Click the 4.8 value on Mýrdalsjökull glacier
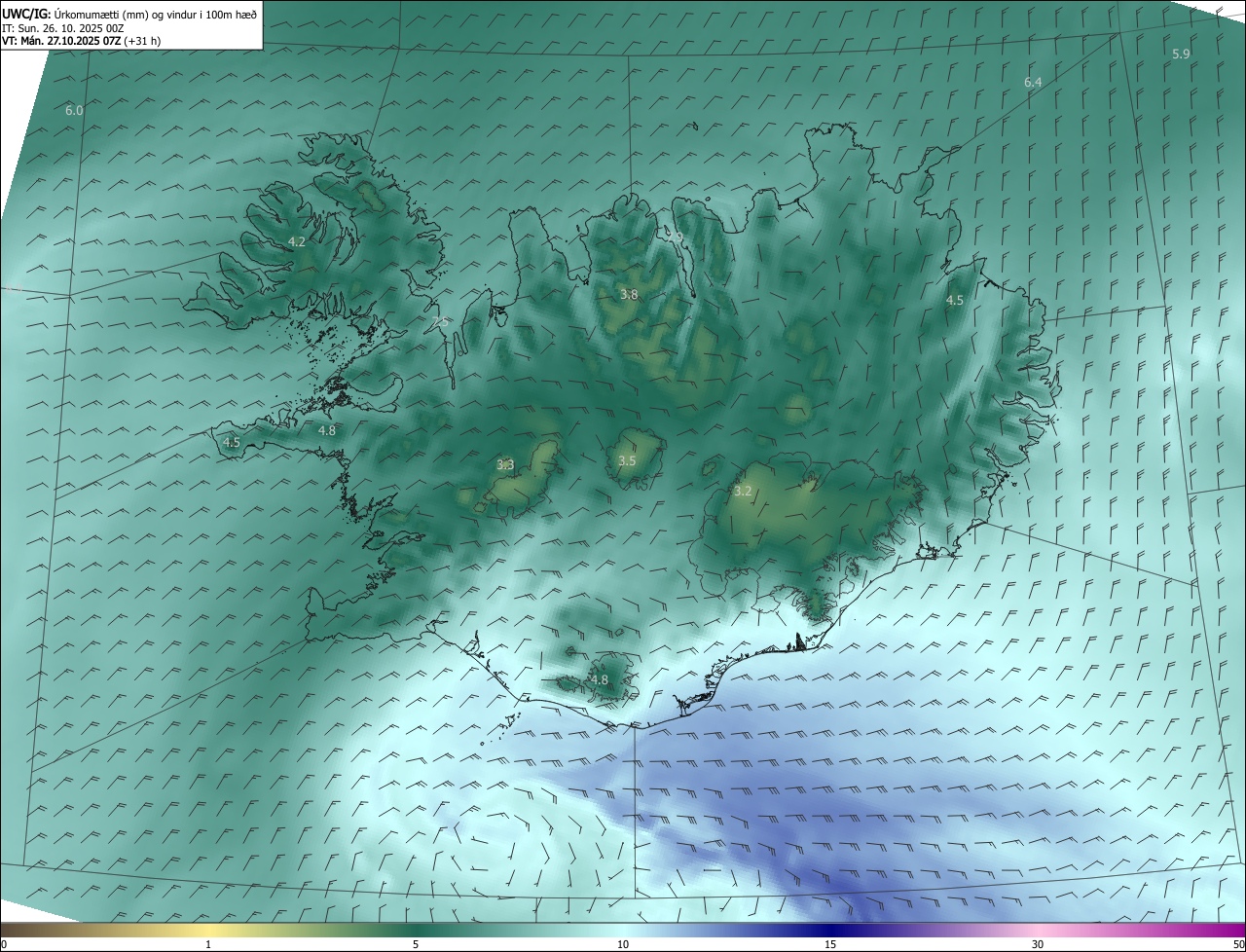The height and width of the screenshot is (952, 1246). pyautogui.click(x=600, y=680)
